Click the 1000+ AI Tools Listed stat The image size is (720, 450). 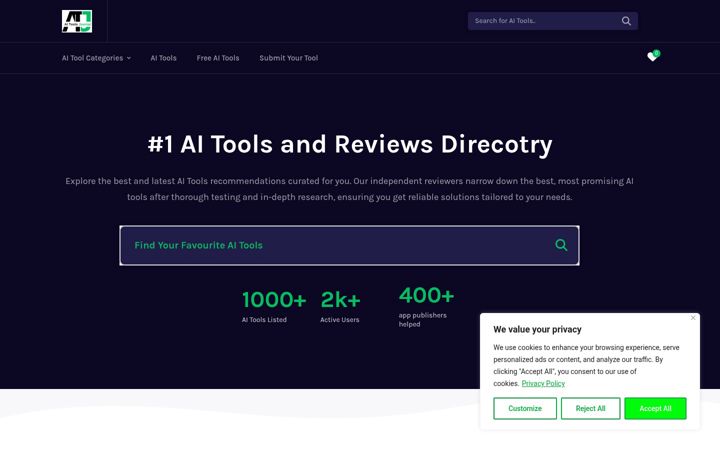click(x=274, y=306)
